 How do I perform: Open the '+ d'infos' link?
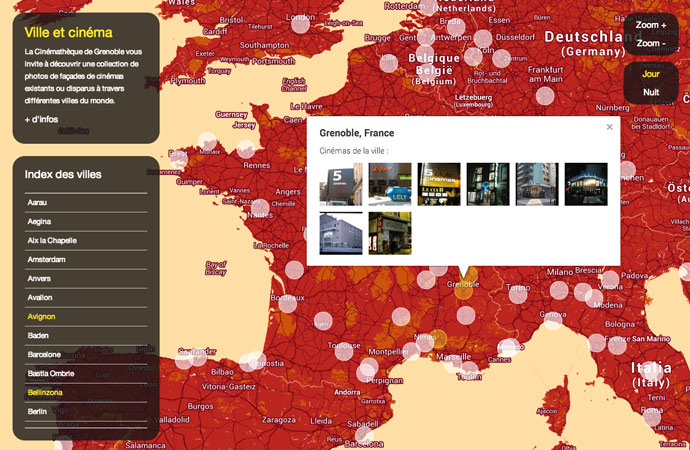[x=42, y=120]
